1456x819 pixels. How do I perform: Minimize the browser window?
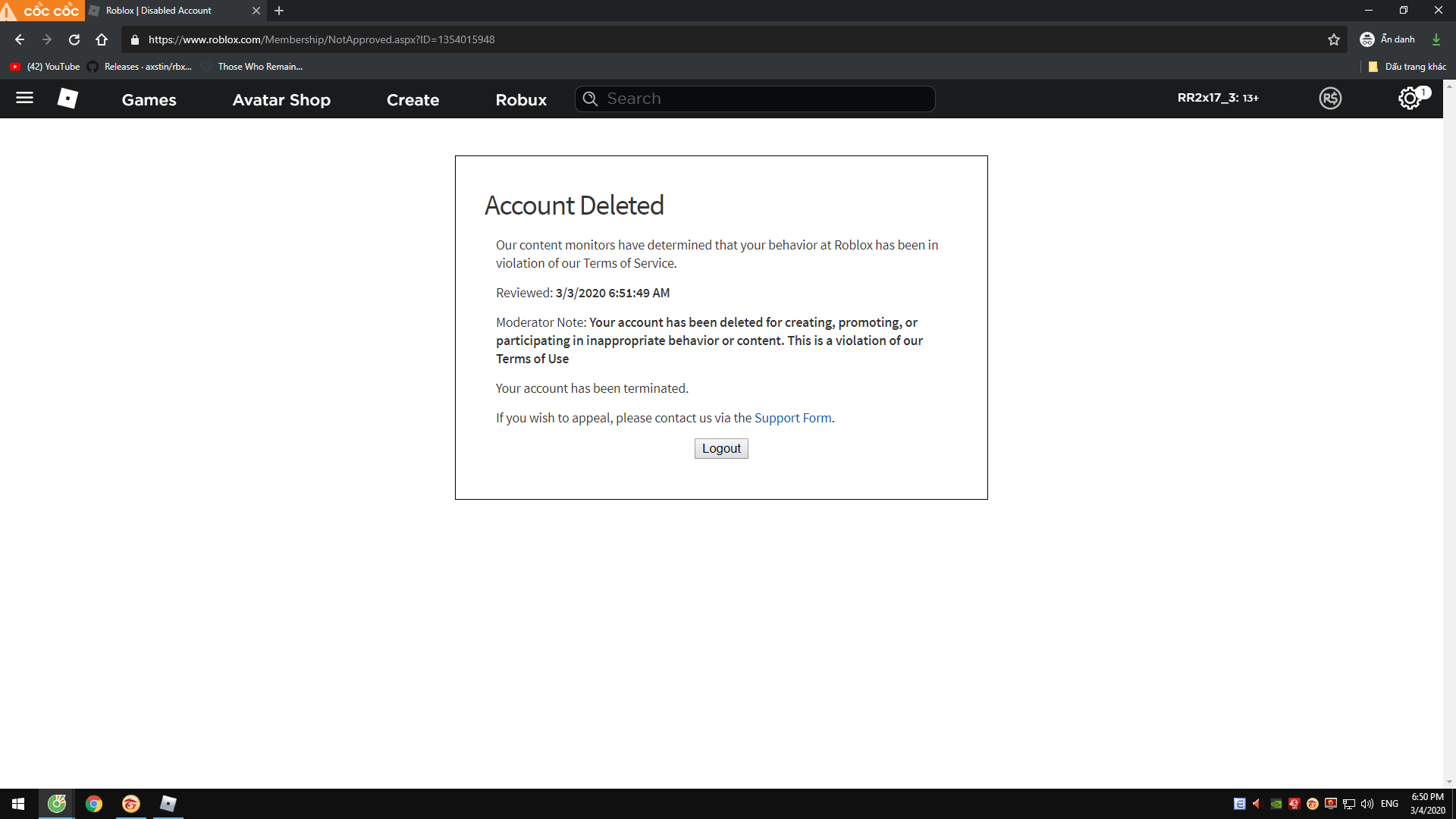1369,11
